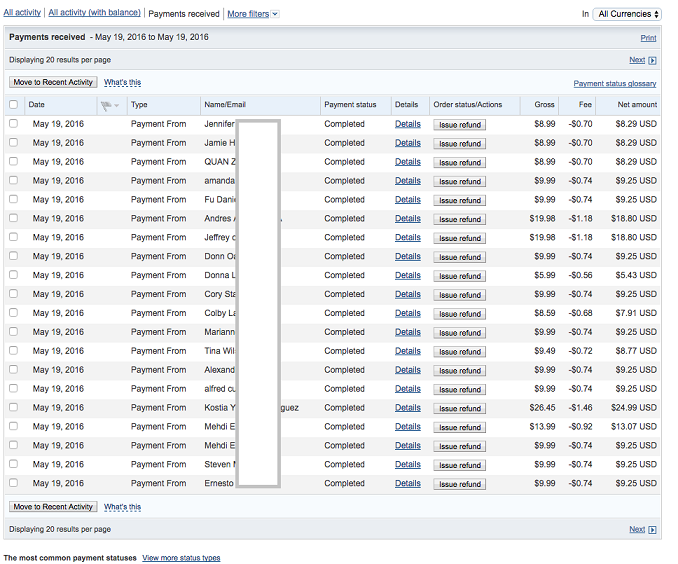Open Details for the $8.59 payment

point(407,313)
